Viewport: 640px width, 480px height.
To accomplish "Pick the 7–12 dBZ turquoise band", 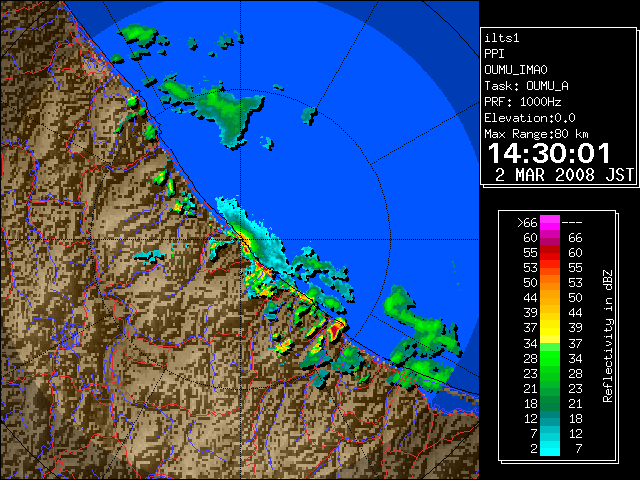I will coord(550,434).
